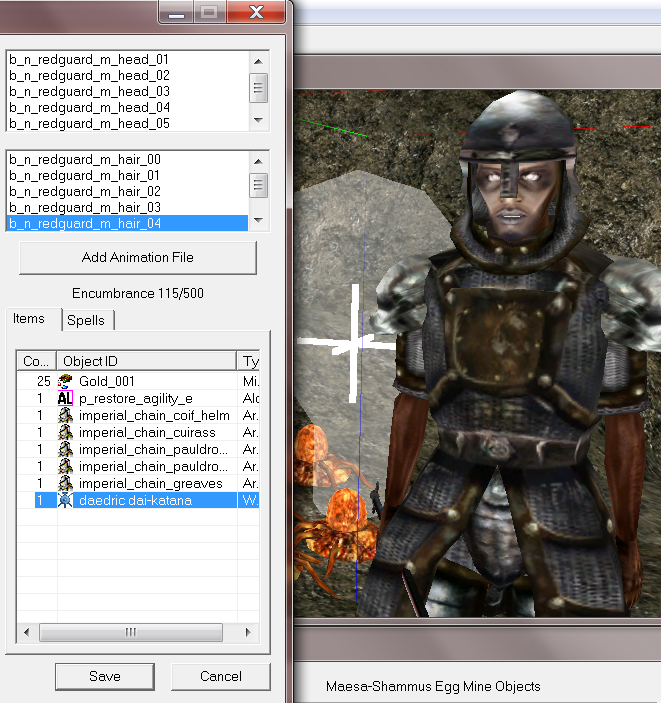Screen dimensions: 661x703
Task: Click the Gold_001 item icon
Action: [x=65, y=381]
